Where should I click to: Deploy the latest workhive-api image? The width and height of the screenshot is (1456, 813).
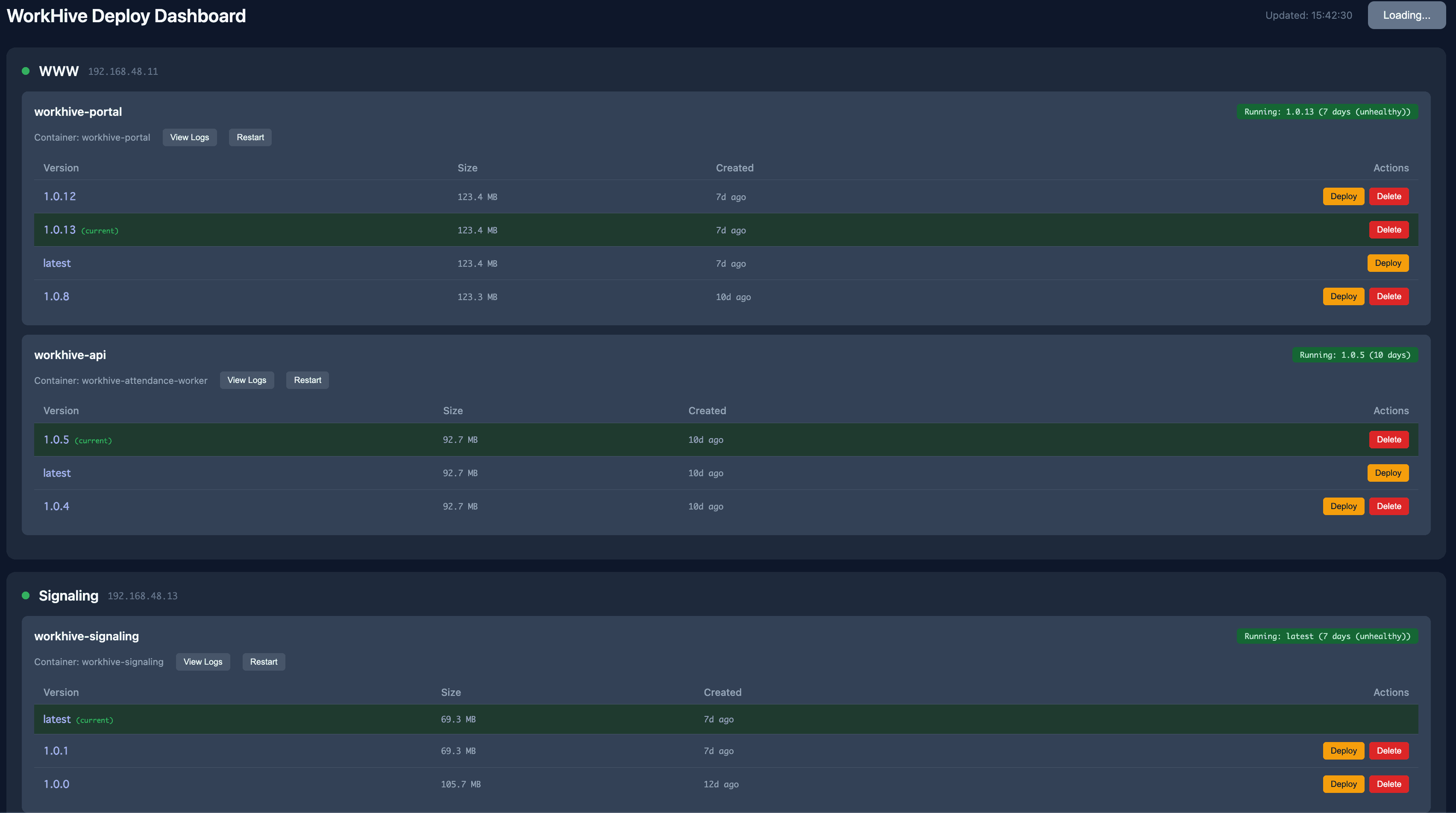pyautogui.click(x=1387, y=473)
